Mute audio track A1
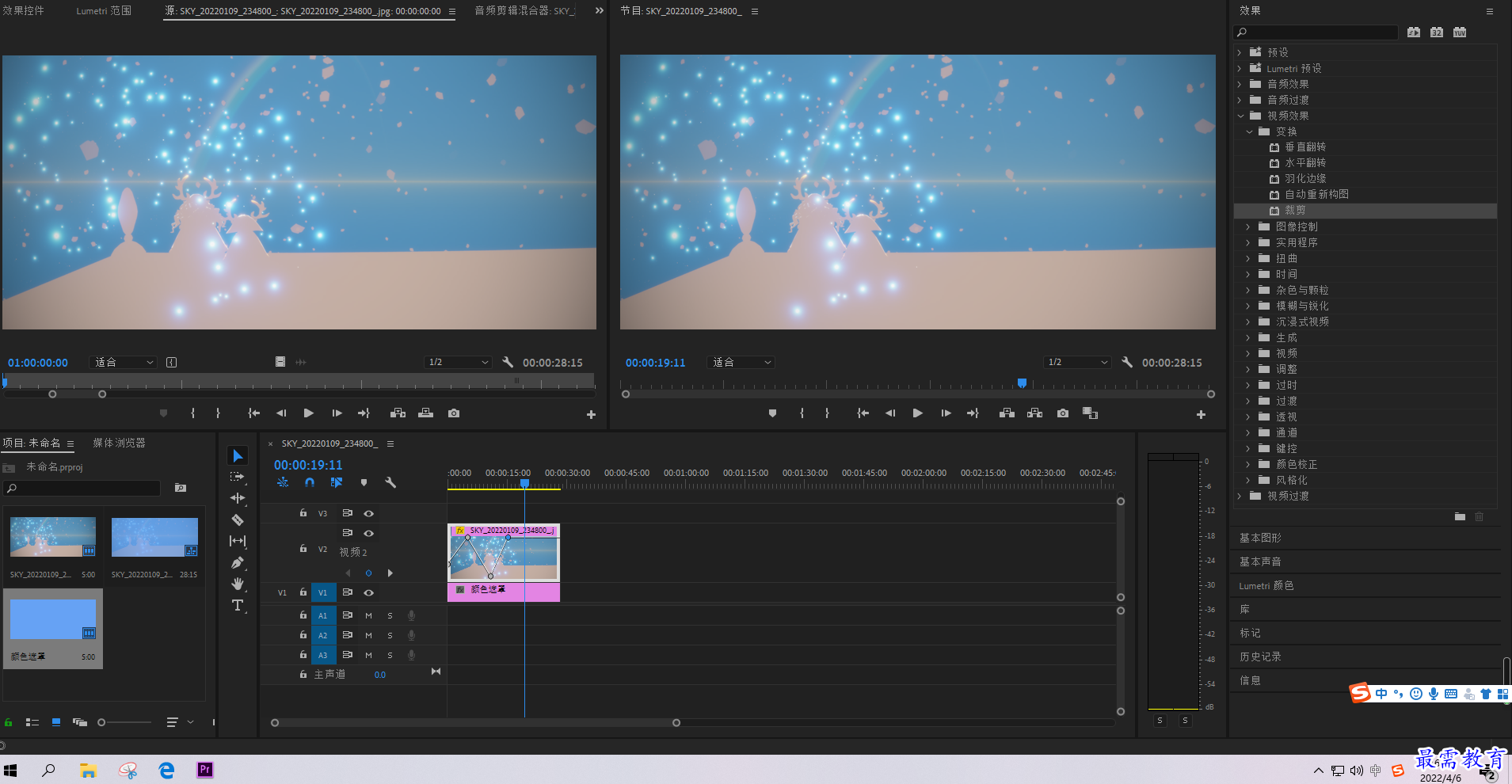Image resolution: width=1512 pixels, height=784 pixels. [x=368, y=615]
